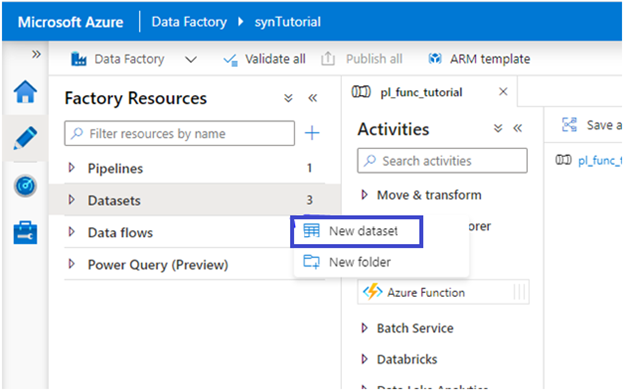The image size is (624, 391).
Task: Click the Pipelines count 1
Action: tap(309, 168)
